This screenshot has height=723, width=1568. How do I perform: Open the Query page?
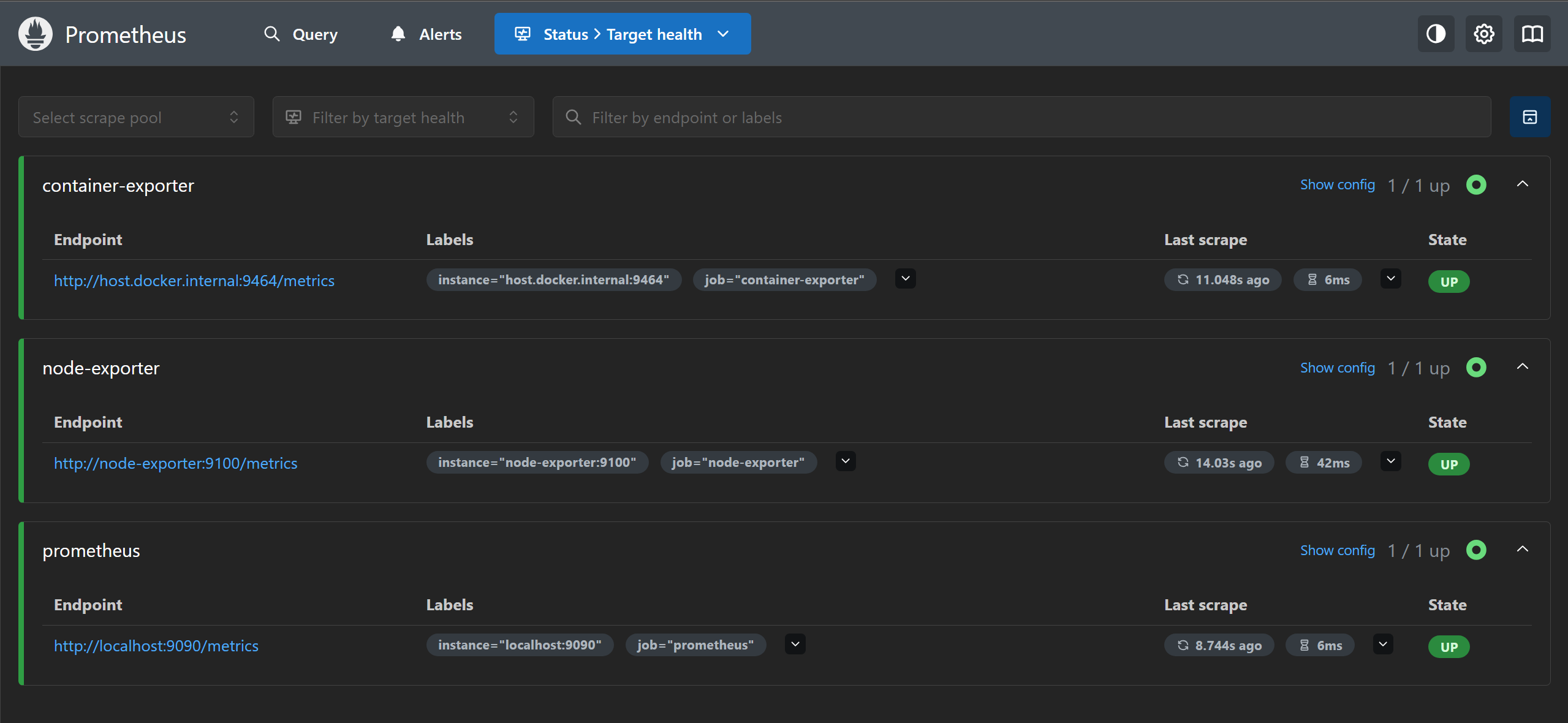300,34
